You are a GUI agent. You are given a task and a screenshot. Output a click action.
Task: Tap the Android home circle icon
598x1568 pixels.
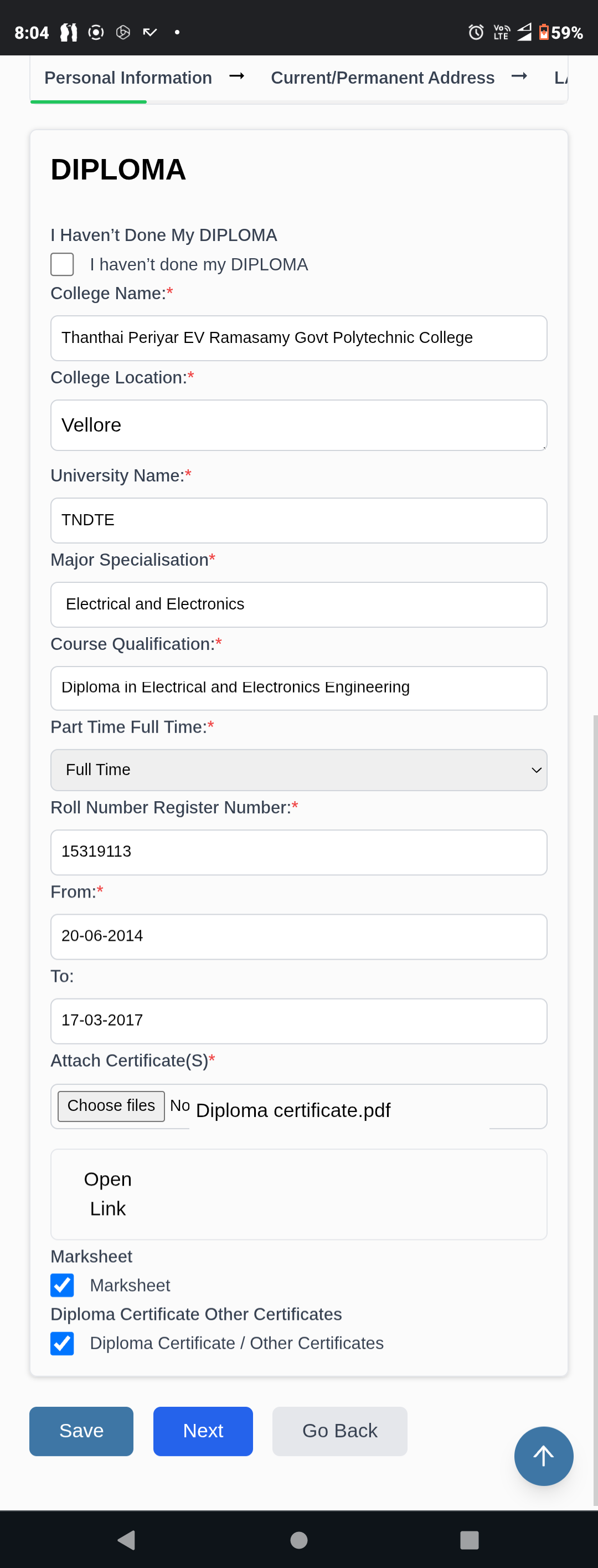tap(298, 1540)
